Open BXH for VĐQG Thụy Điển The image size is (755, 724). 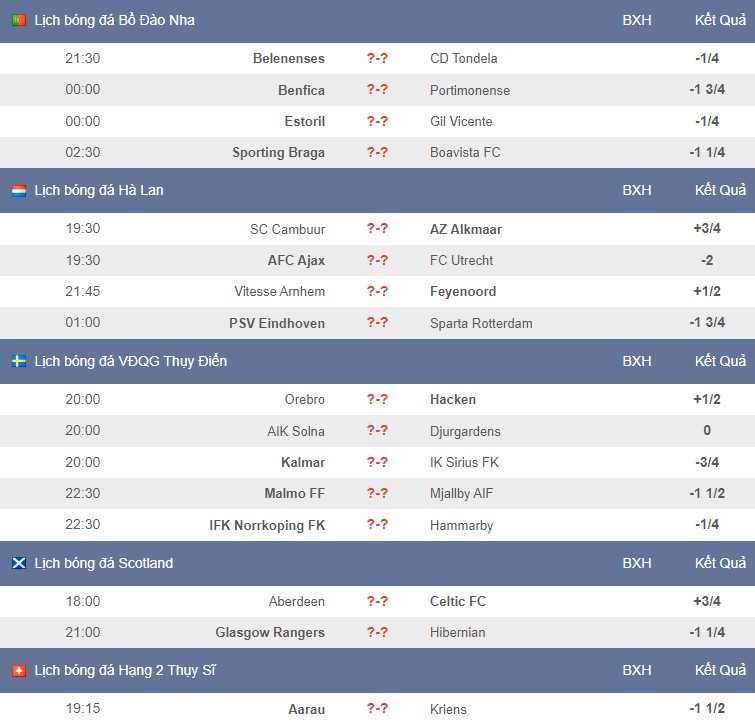(637, 361)
